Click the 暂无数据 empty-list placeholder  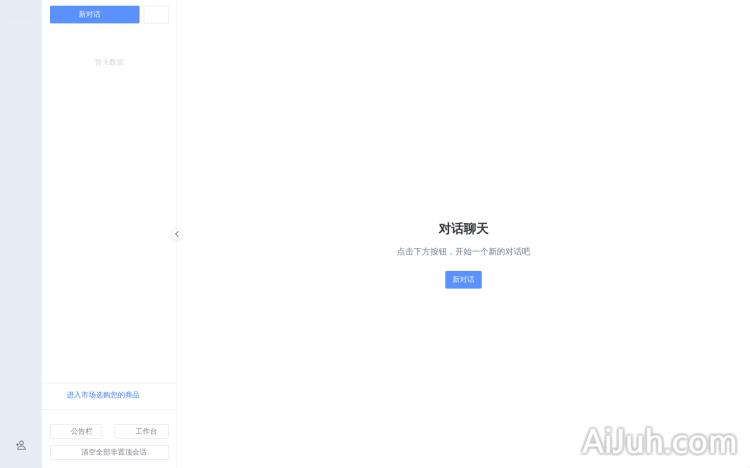coord(109,62)
